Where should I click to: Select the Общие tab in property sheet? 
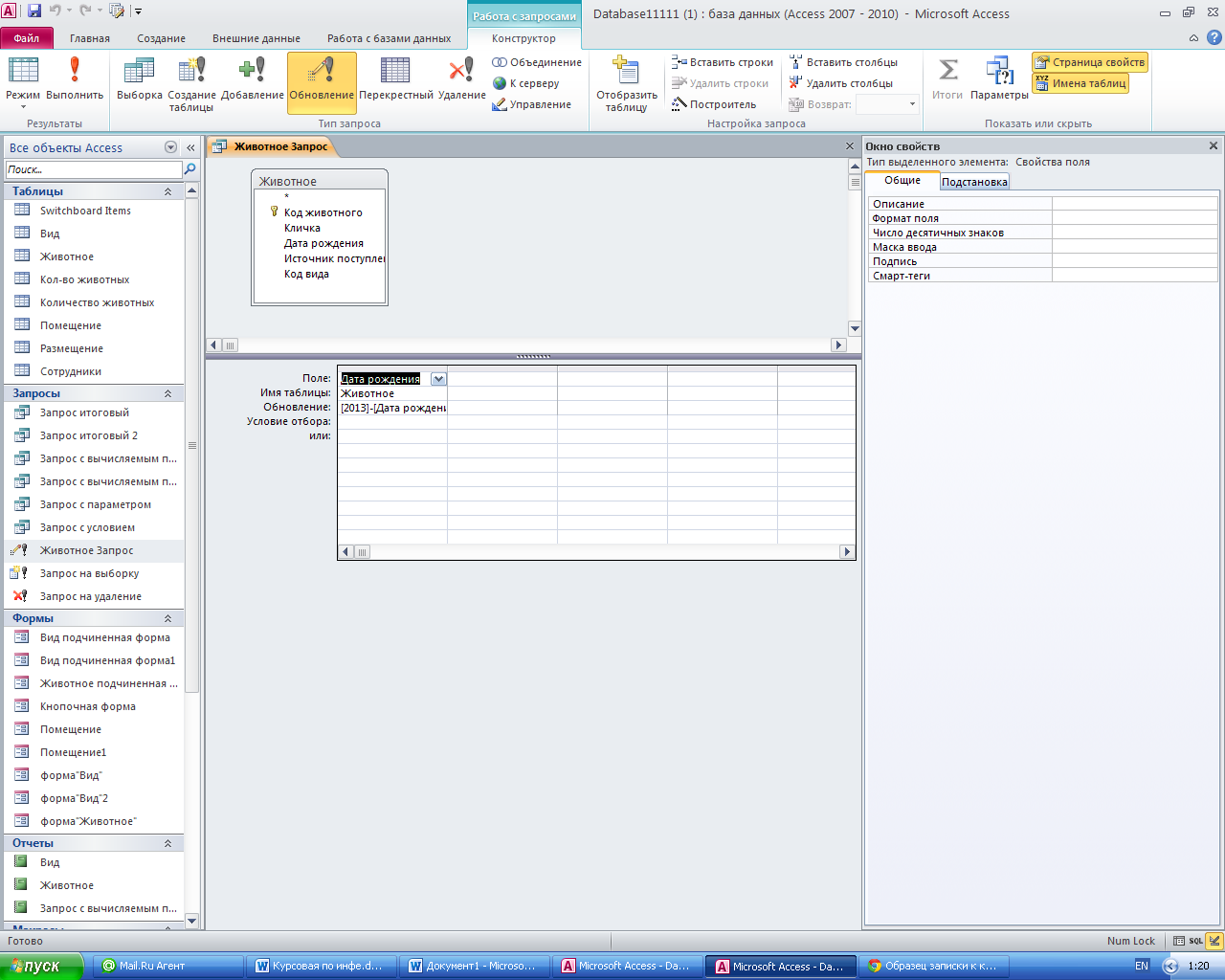[x=902, y=181]
